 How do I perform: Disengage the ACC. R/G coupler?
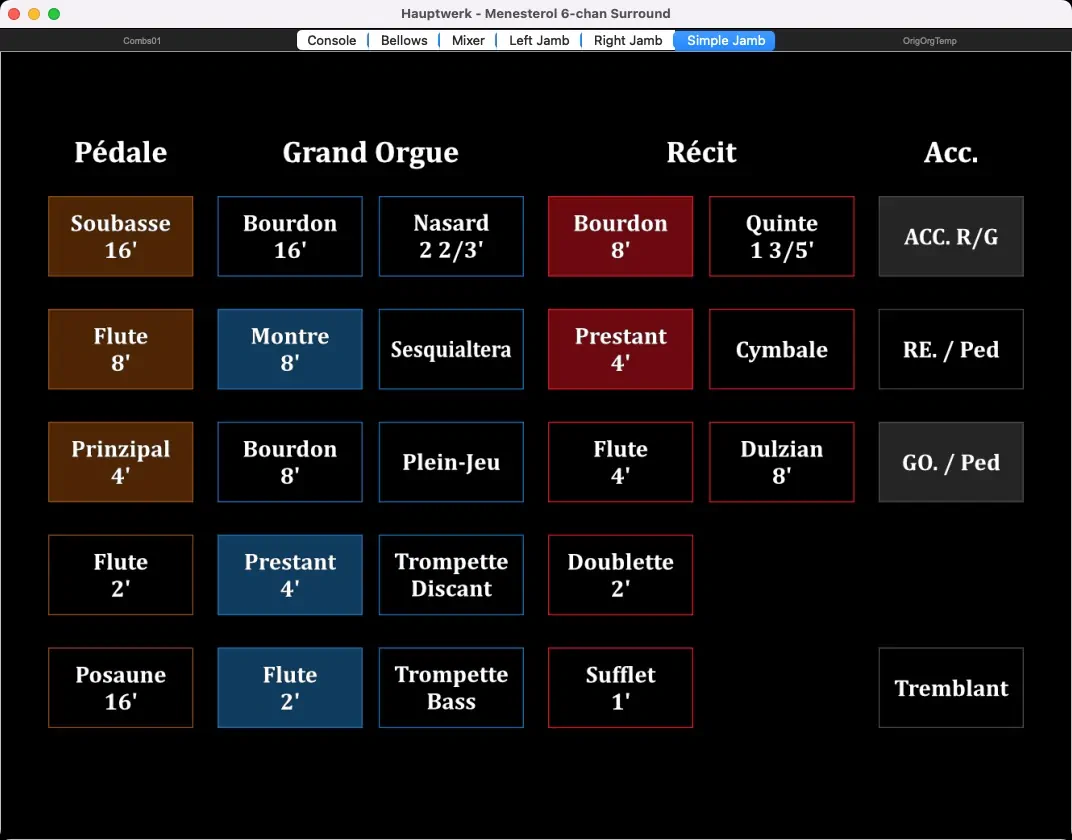(951, 237)
